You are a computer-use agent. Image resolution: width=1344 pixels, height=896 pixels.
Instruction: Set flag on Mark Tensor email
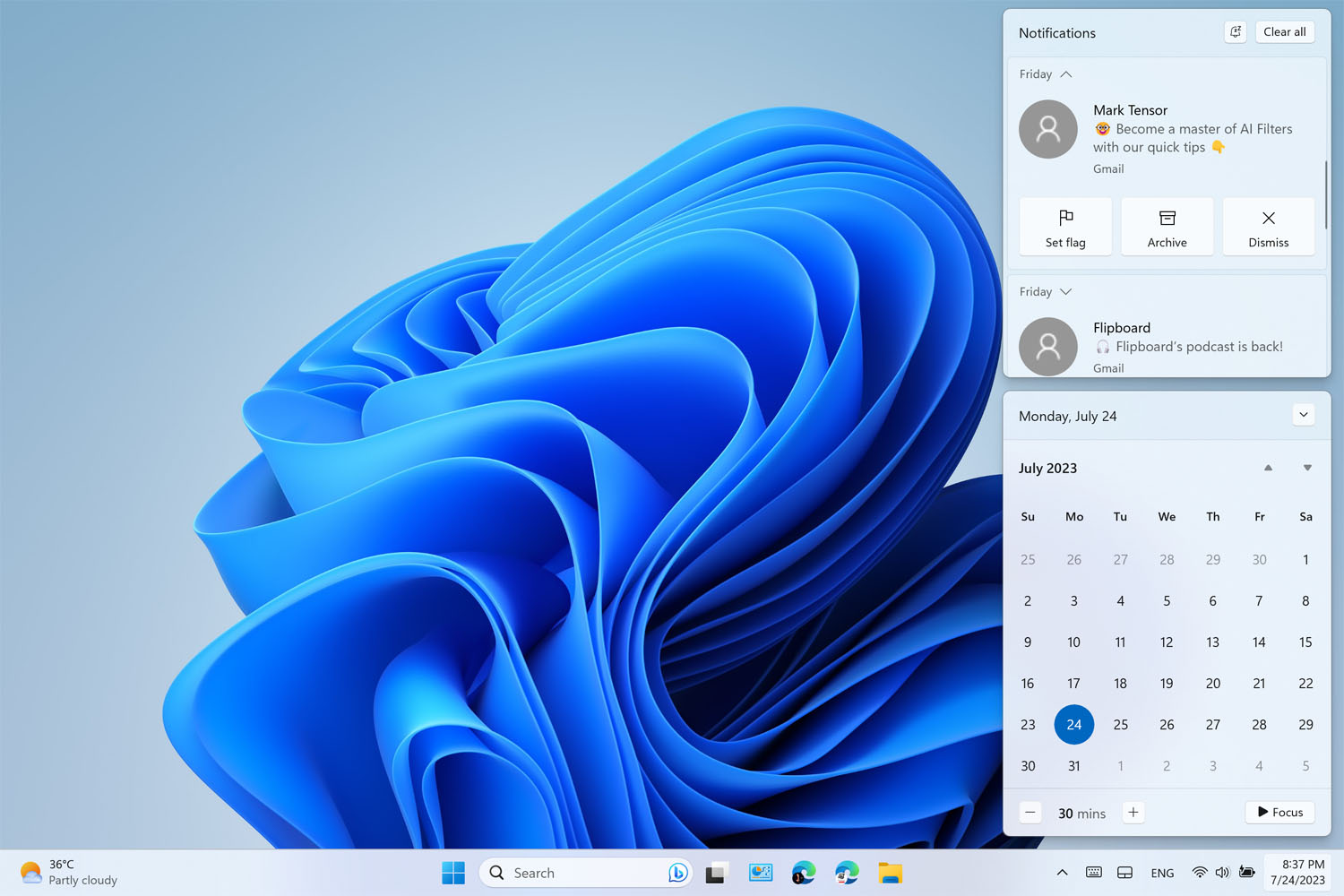pos(1065,228)
